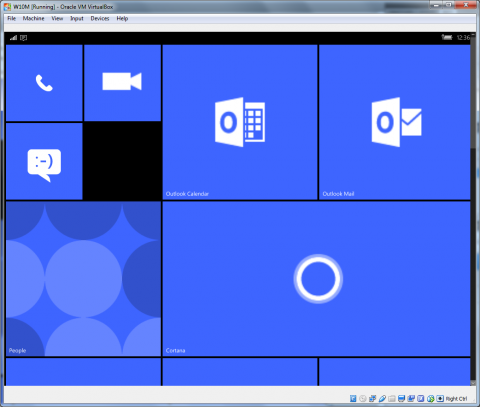
Task: Open the View menu
Action: pos(57,18)
